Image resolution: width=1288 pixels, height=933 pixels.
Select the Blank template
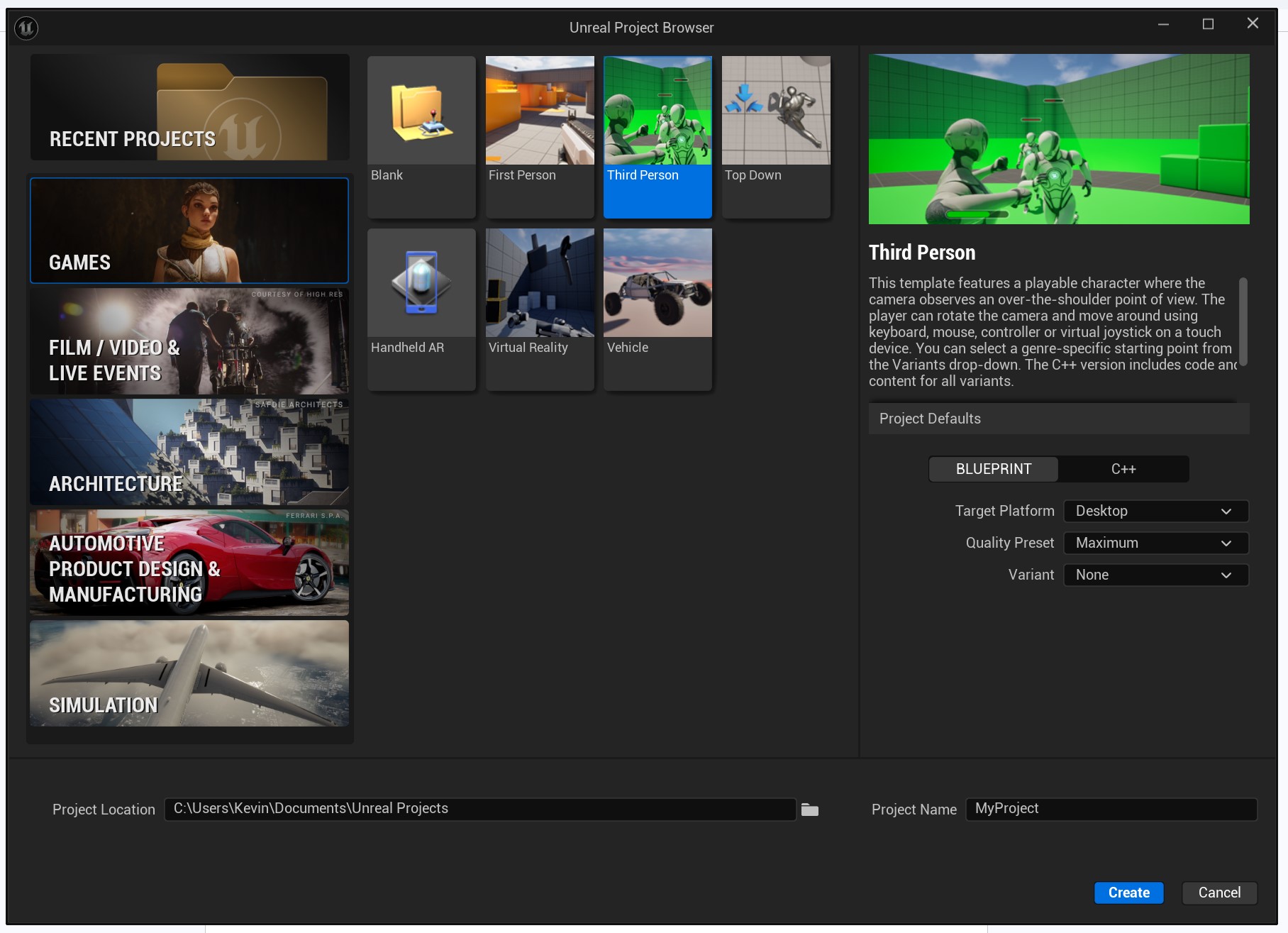(421, 137)
